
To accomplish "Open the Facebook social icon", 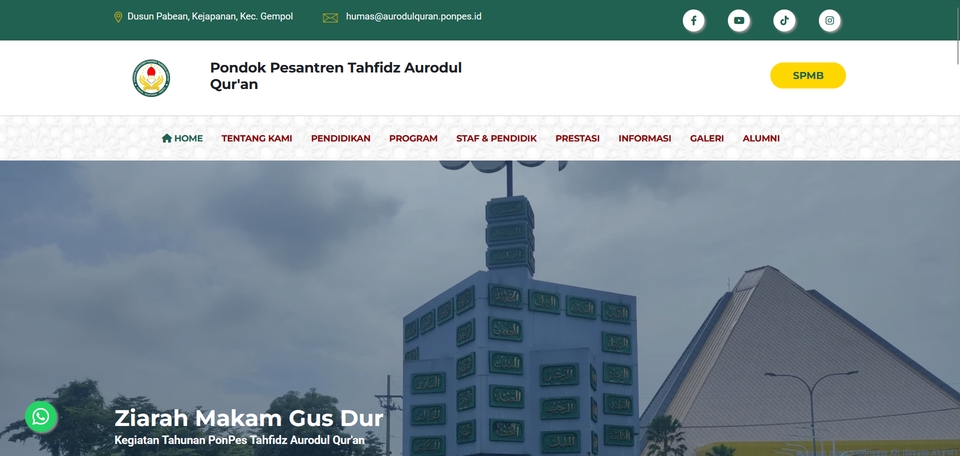I will [693, 21].
